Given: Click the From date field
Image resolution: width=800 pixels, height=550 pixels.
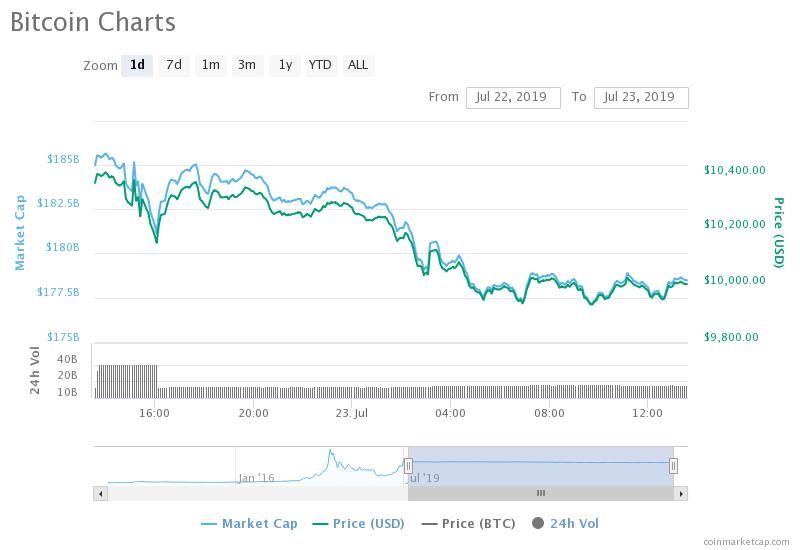Looking at the screenshot, I should (x=513, y=97).
